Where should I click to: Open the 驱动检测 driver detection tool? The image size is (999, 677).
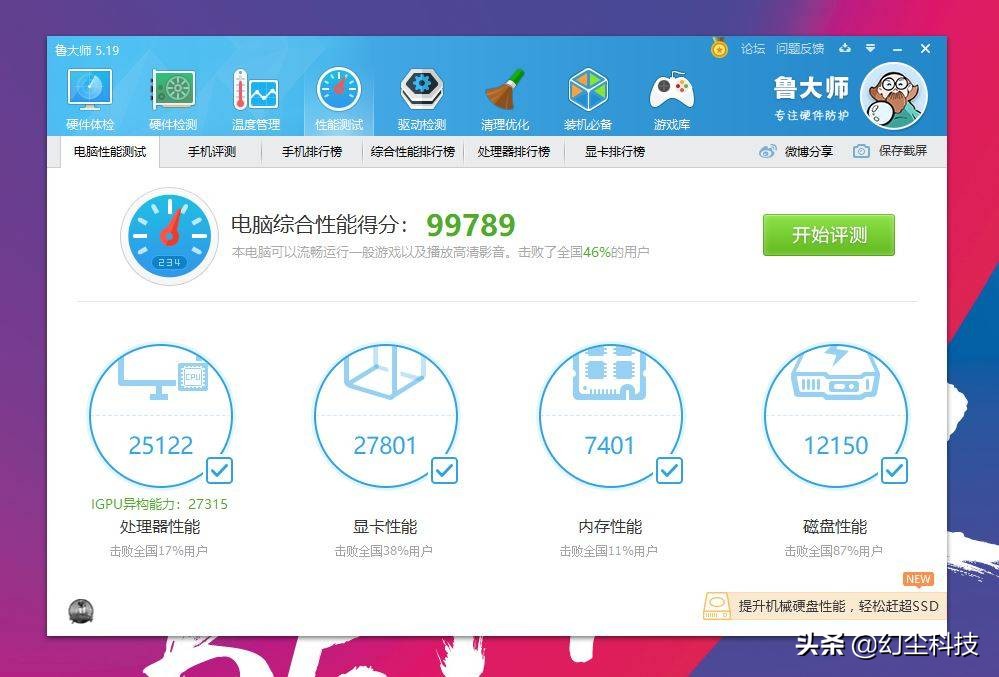coord(421,97)
